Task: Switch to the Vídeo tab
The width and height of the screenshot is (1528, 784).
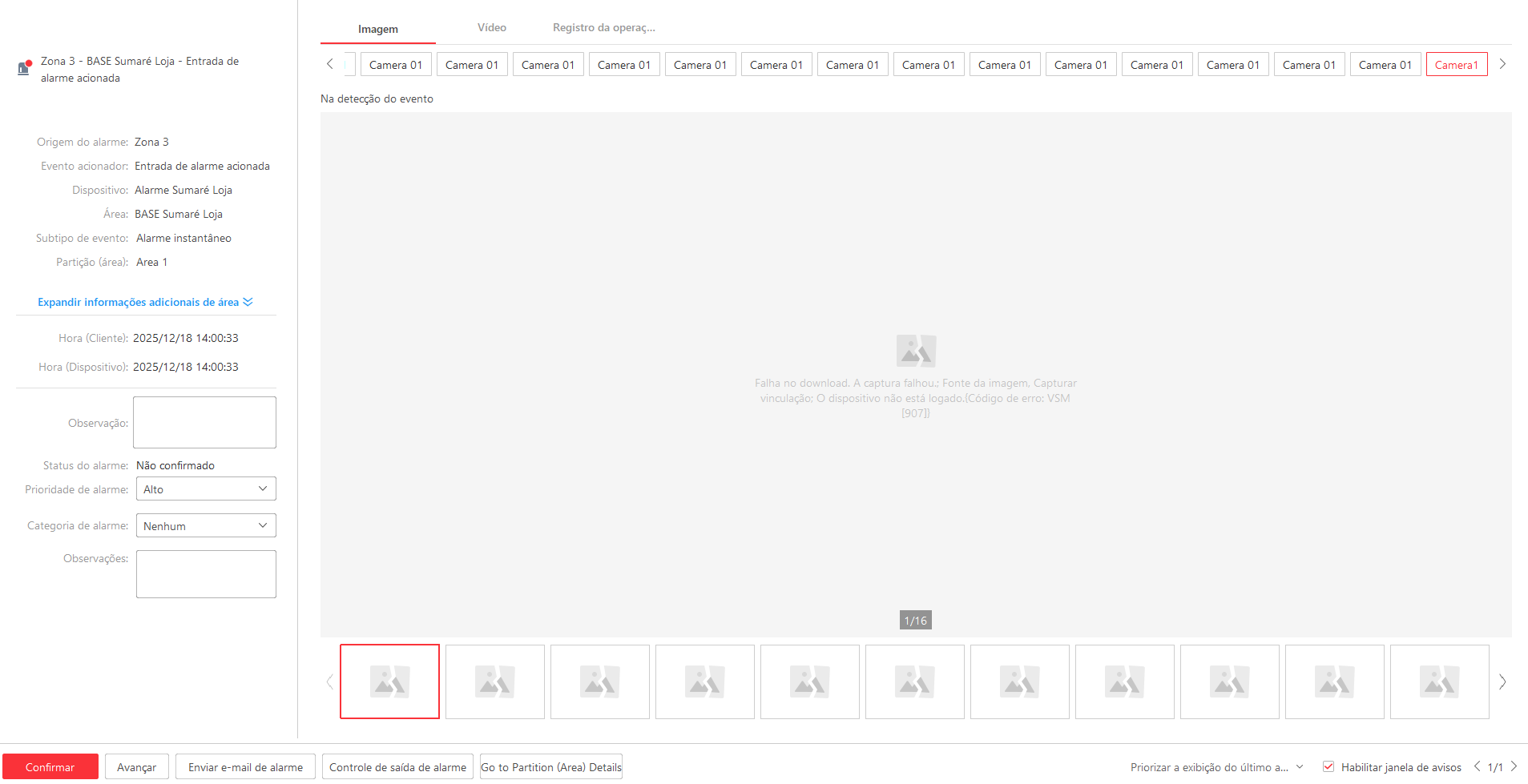Action: coord(491,28)
